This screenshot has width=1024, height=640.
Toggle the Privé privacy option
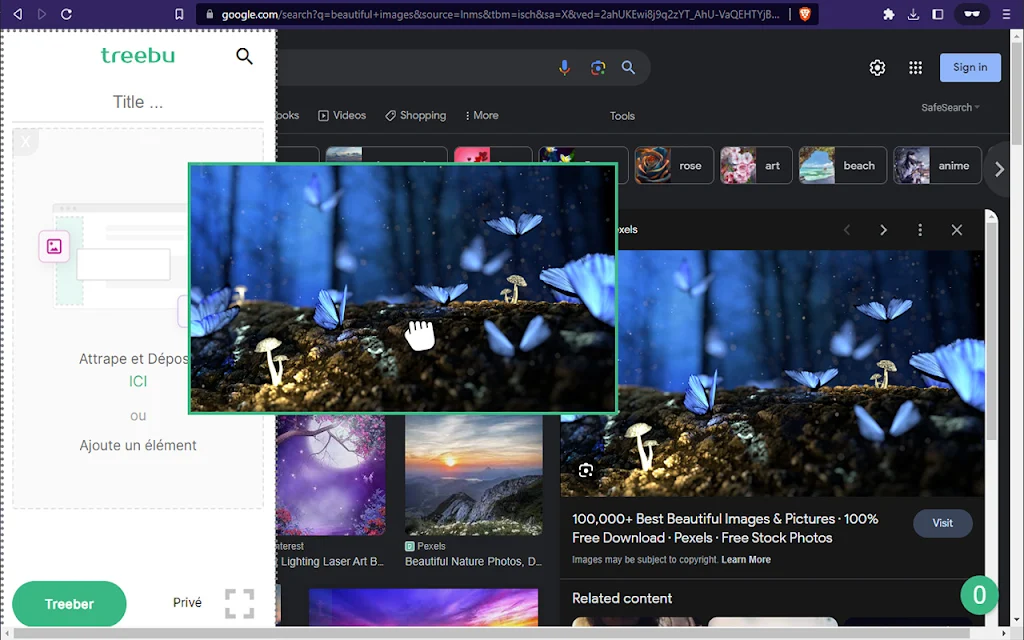click(x=187, y=603)
